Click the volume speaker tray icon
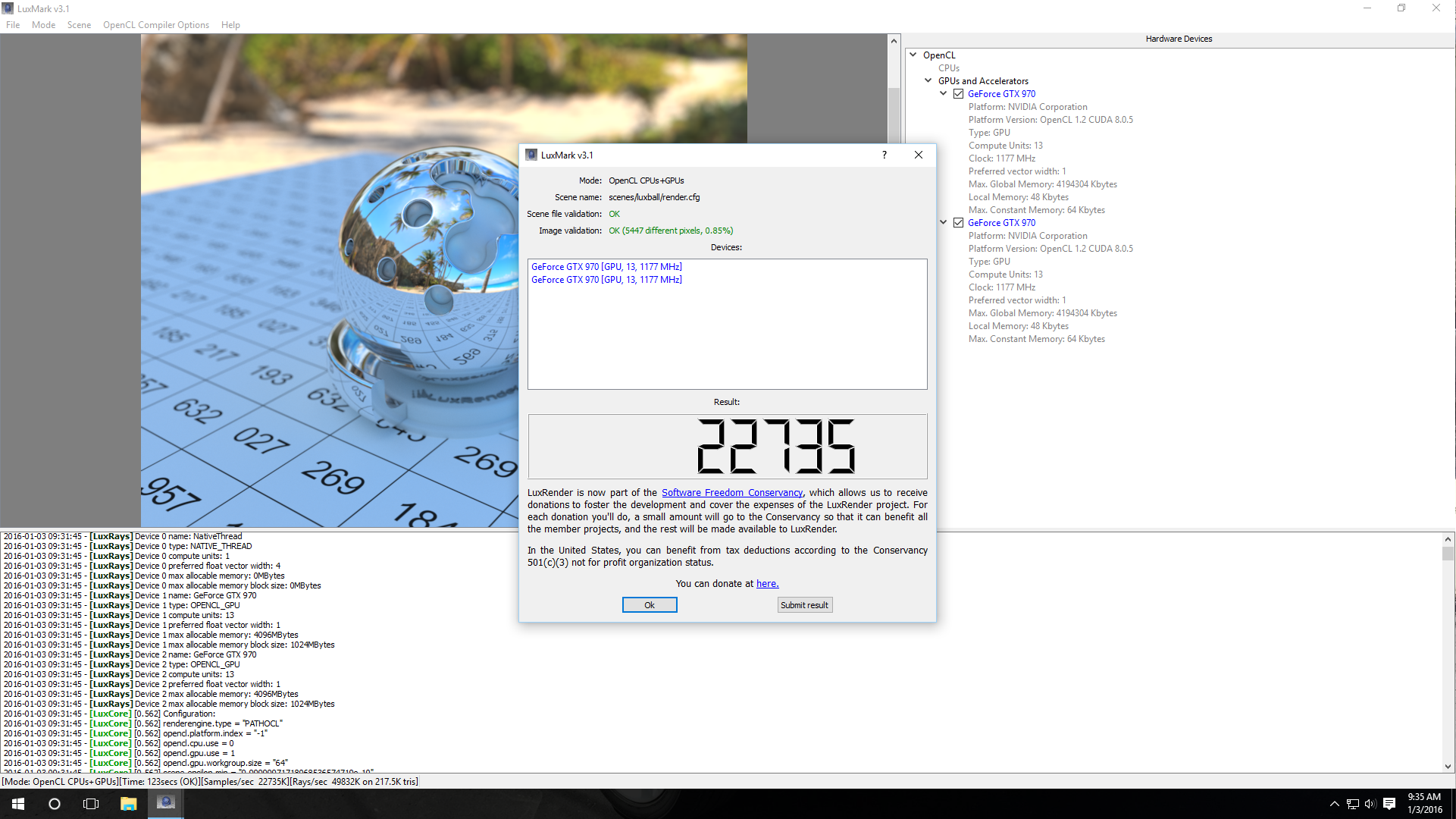The image size is (1456, 819). pyautogui.click(x=1370, y=804)
